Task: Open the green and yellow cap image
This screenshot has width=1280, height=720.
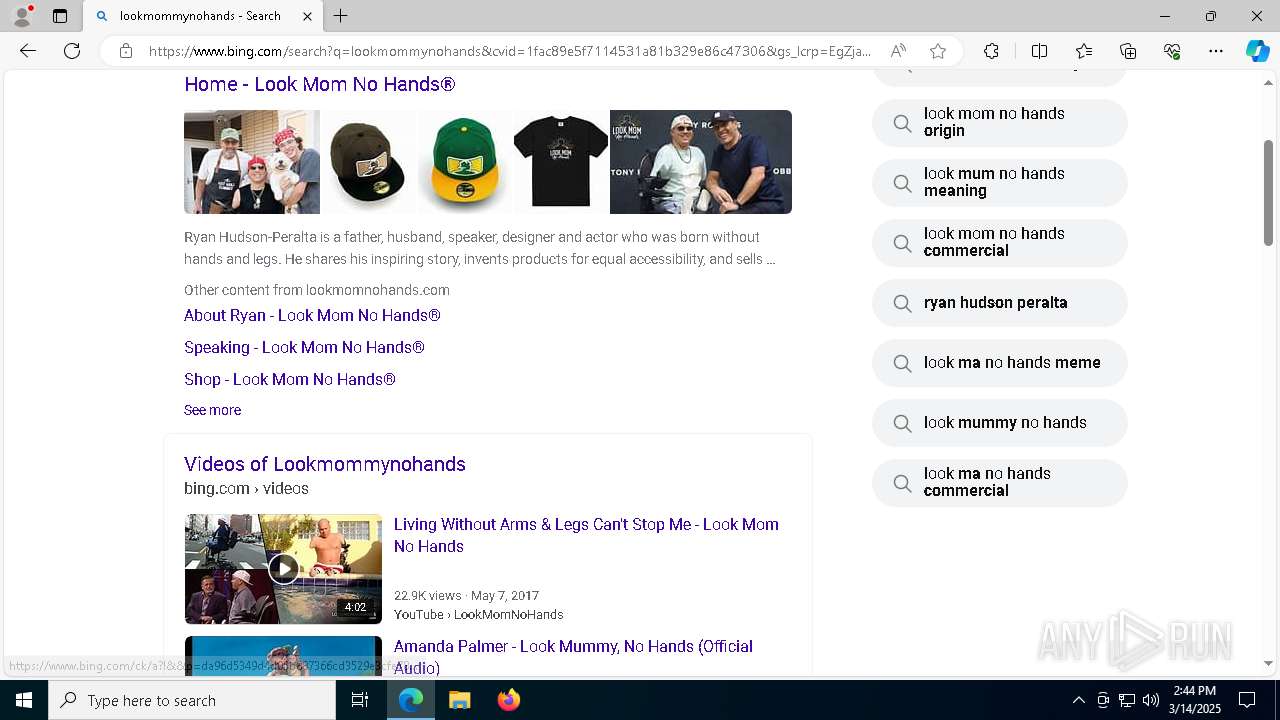Action: (463, 162)
